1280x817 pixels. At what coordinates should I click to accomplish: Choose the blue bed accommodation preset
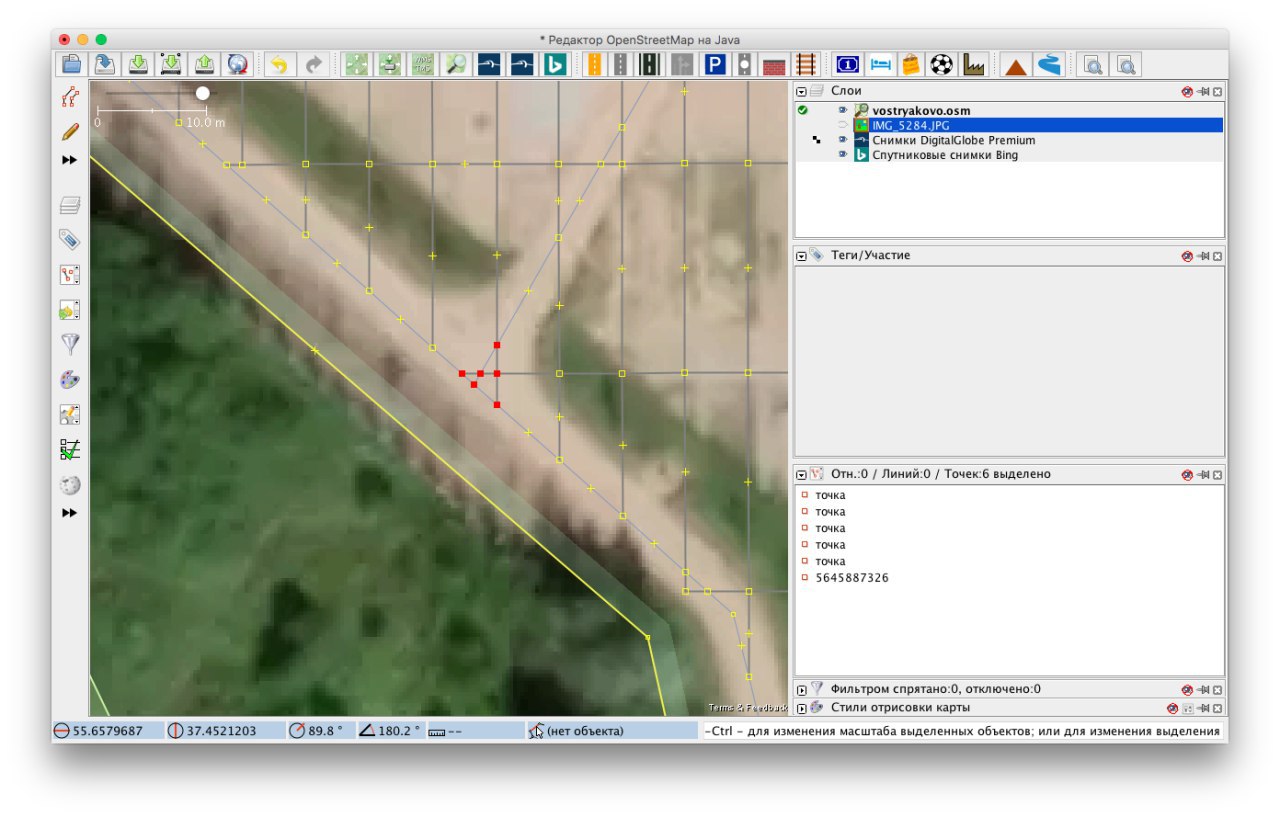coord(879,65)
